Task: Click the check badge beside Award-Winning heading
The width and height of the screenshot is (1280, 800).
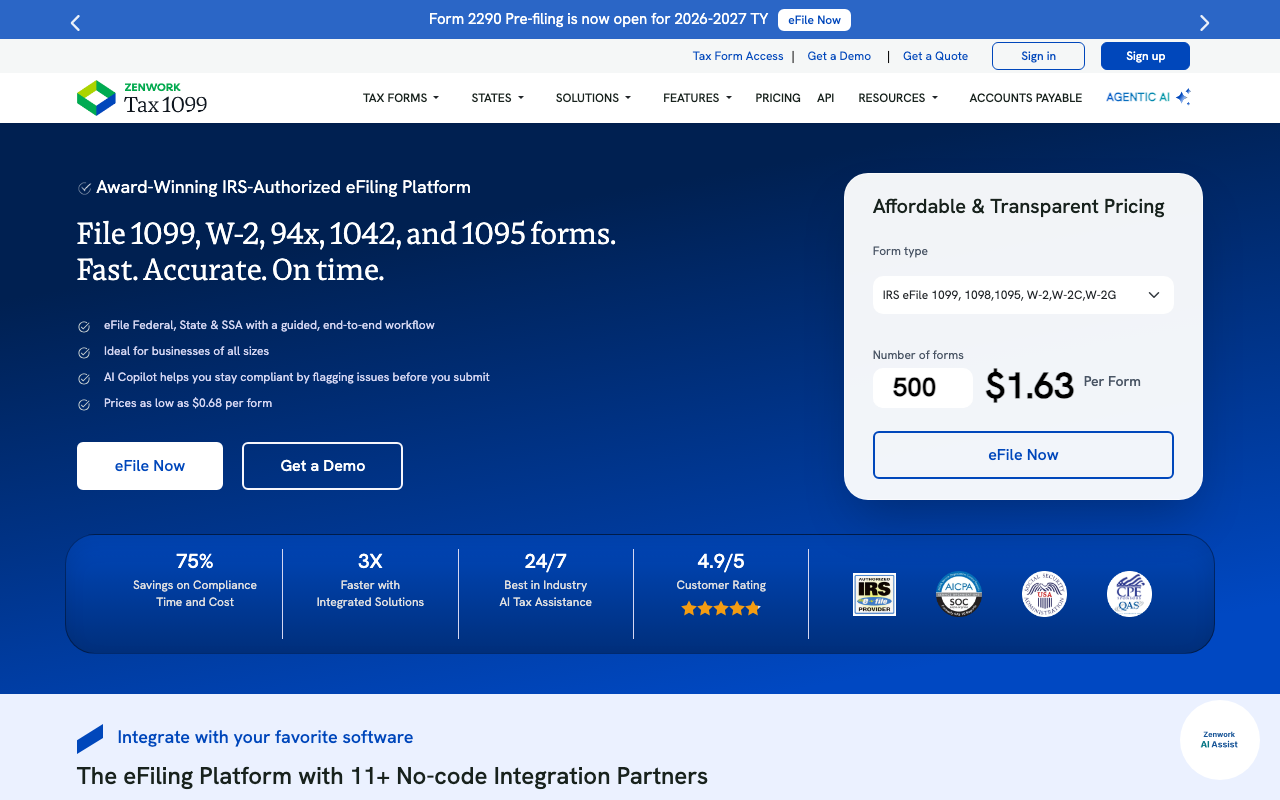Action: pyautogui.click(x=85, y=188)
